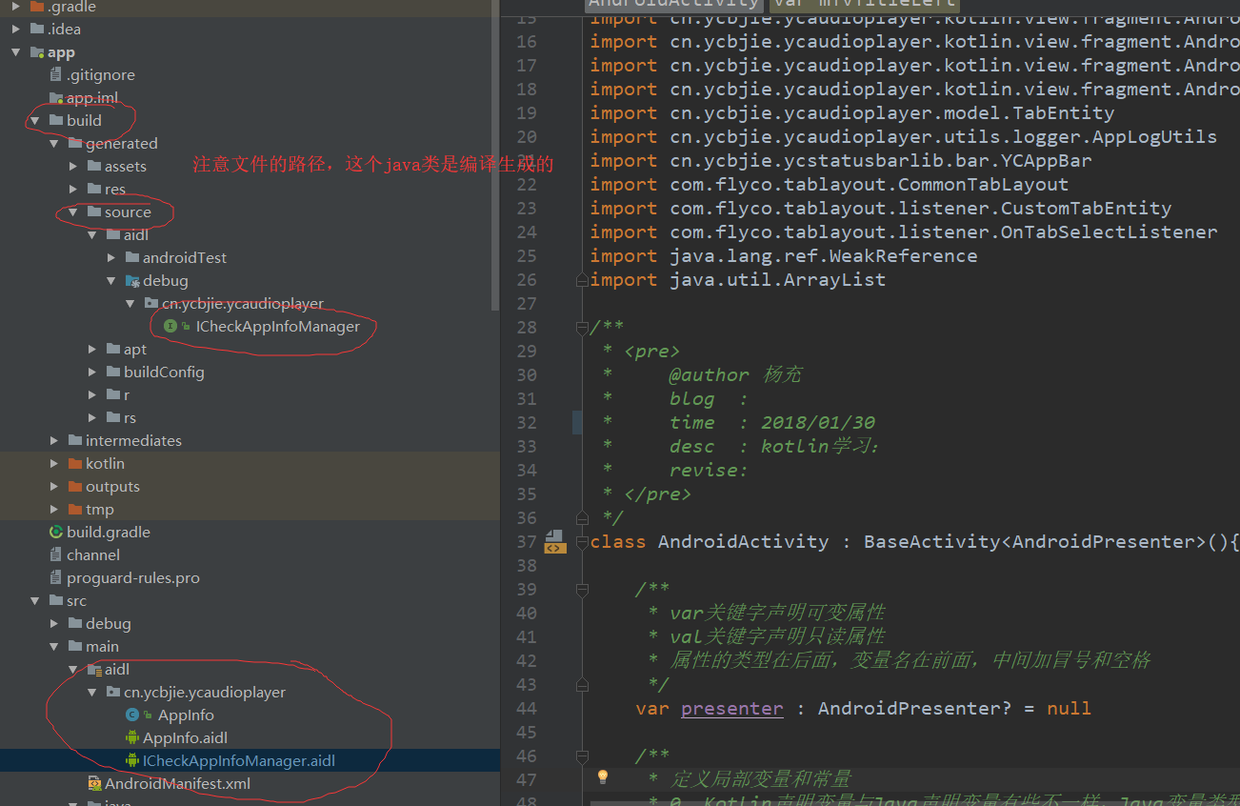Viewport: 1240px width, 806px height.
Task: Select the main folder under src
Action: [102, 646]
